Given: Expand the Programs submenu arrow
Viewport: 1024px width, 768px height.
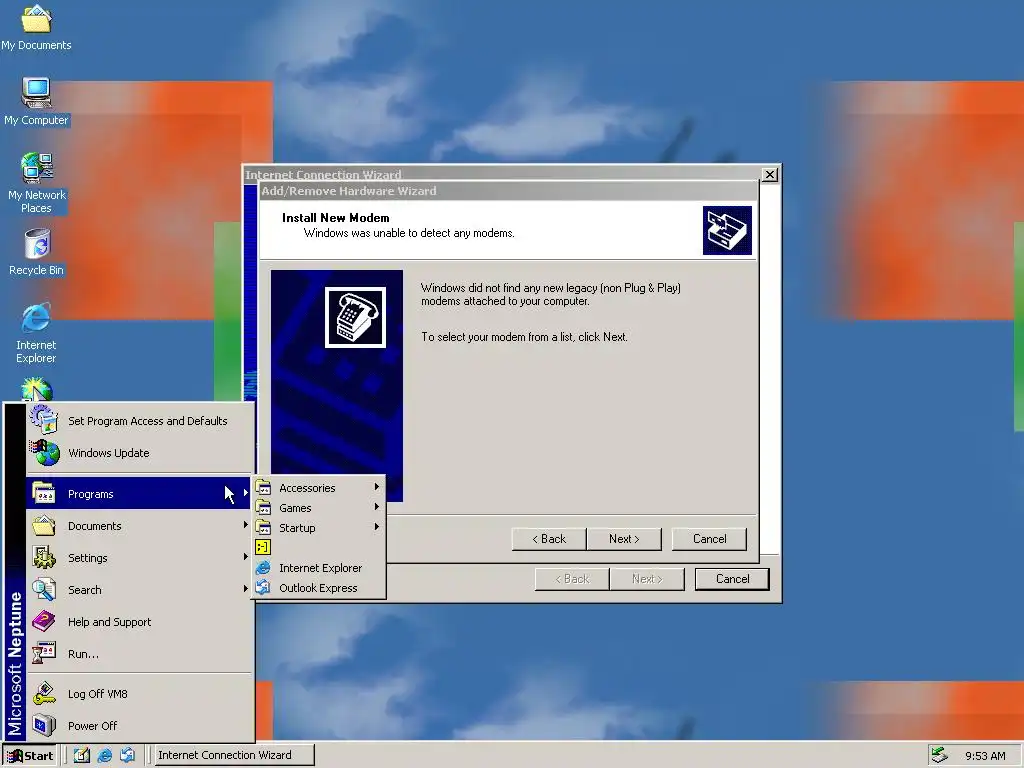Looking at the screenshot, I should point(246,493).
